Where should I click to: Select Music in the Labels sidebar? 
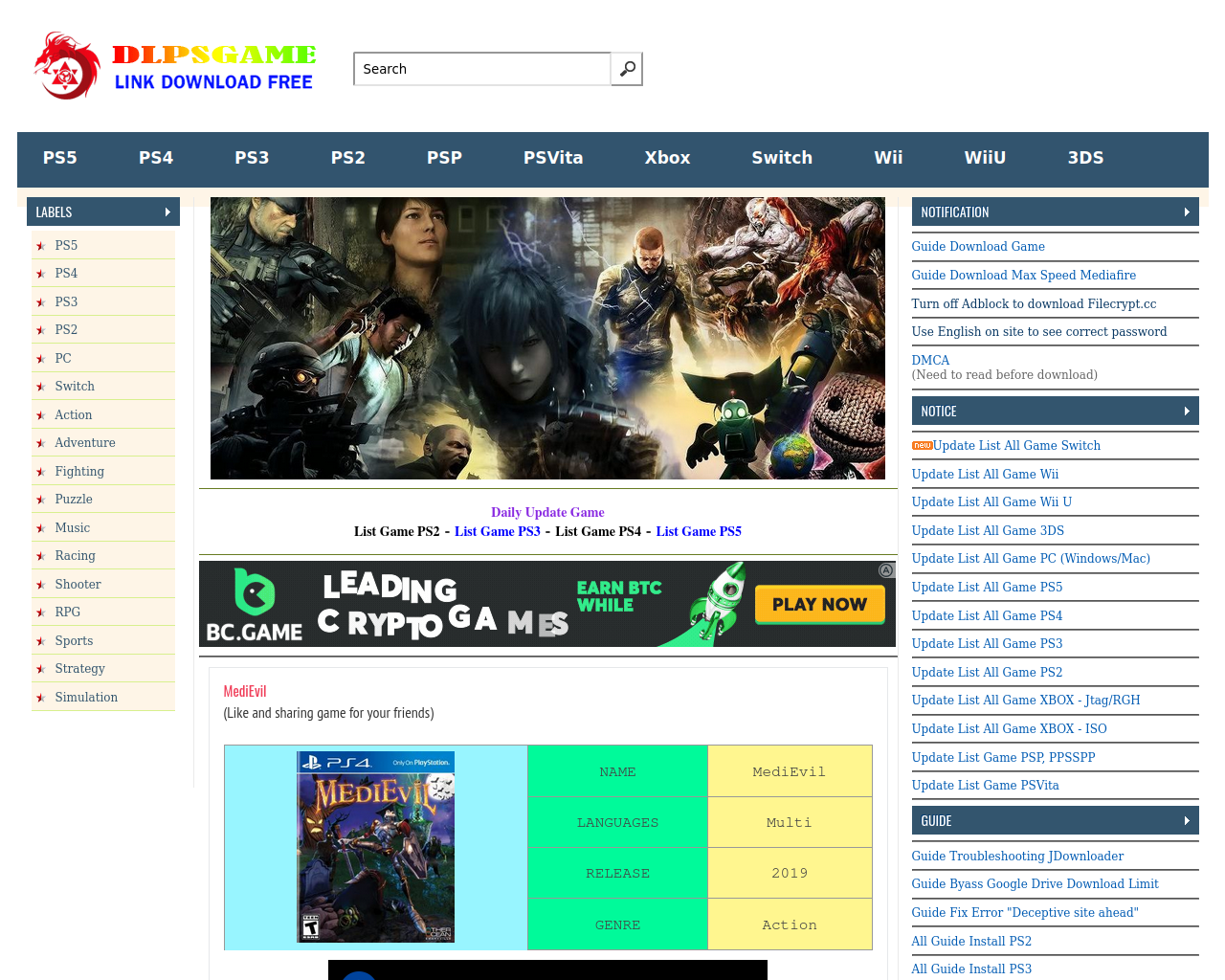[x=73, y=528]
